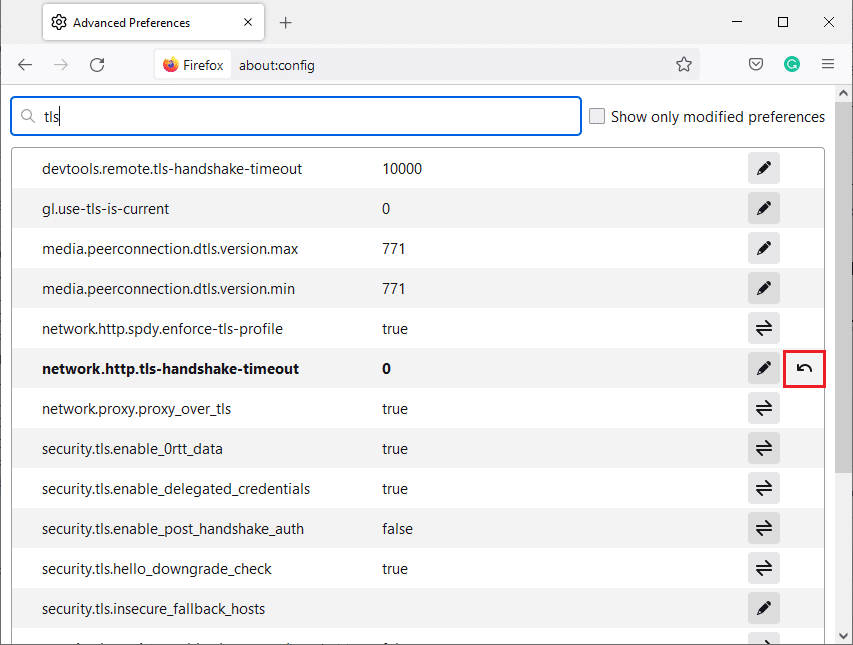Select network.http.spdy.enforce-tls-profile name
This screenshot has width=853, height=645.
163,329
